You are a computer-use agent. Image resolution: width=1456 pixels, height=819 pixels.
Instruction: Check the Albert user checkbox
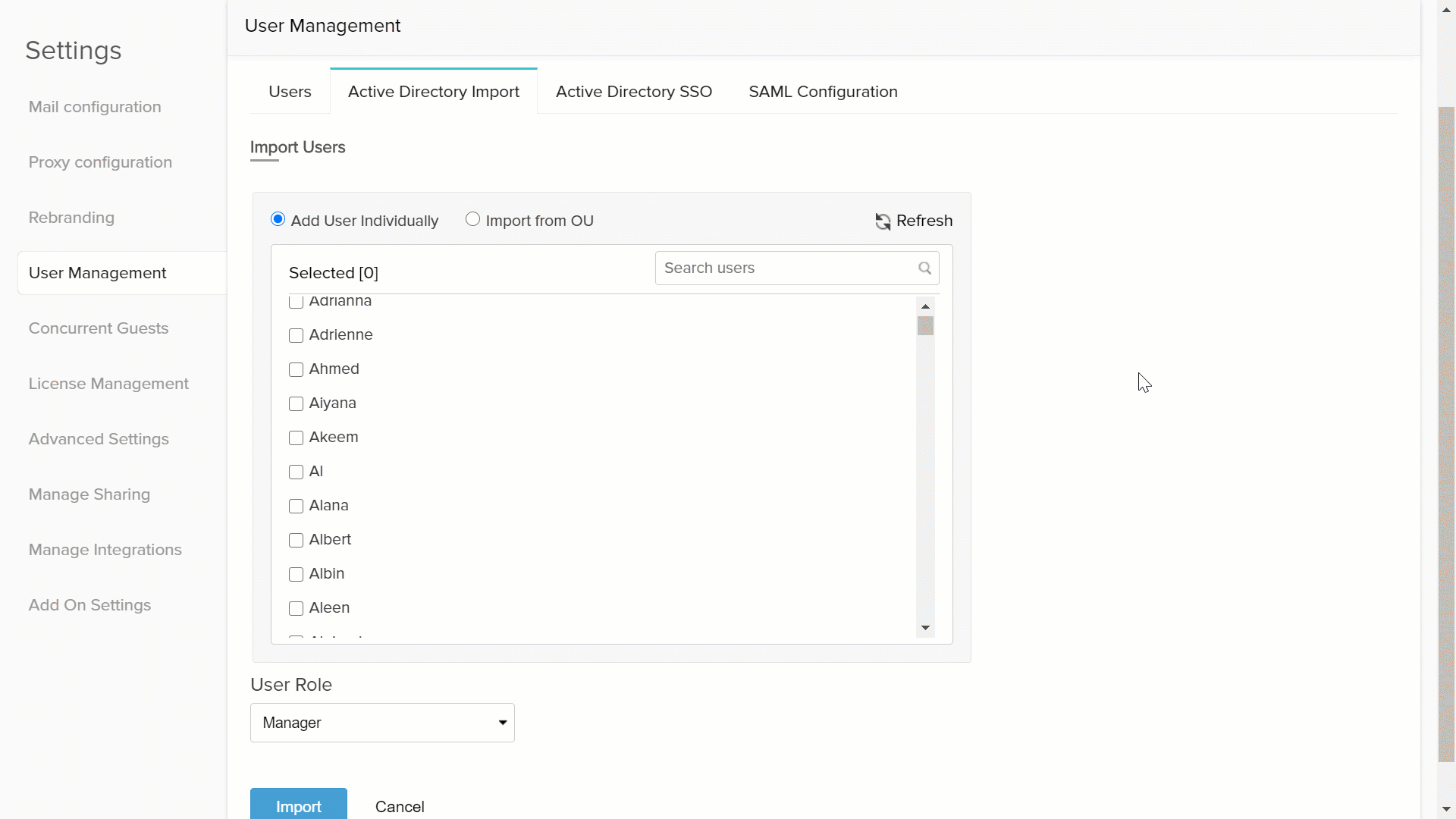click(x=297, y=540)
